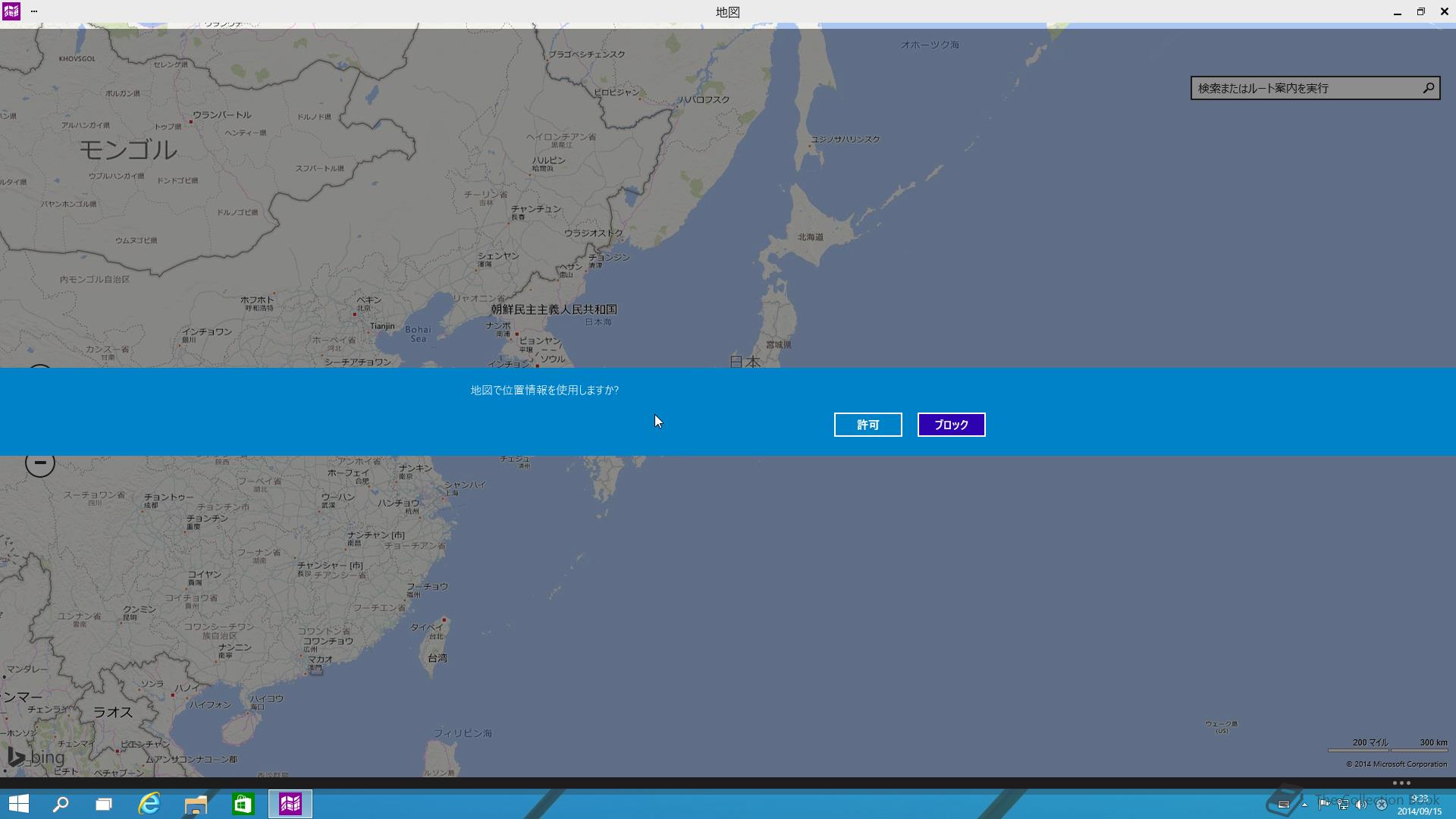Select the Maps app taskbar button
This screenshot has height=819, width=1456.
click(290, 804)
